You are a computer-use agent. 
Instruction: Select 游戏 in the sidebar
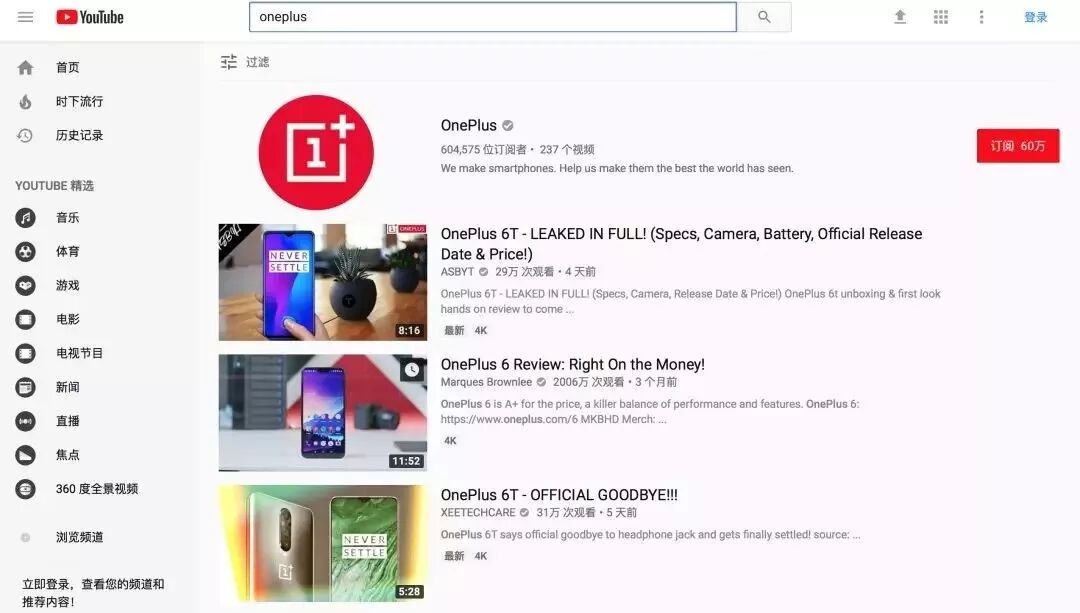(x=68, y=285)
